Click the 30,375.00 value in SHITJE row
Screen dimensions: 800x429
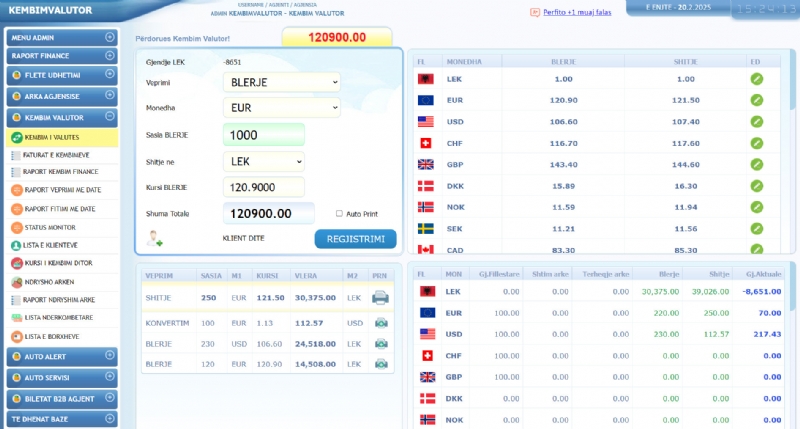tap(315, 298)
